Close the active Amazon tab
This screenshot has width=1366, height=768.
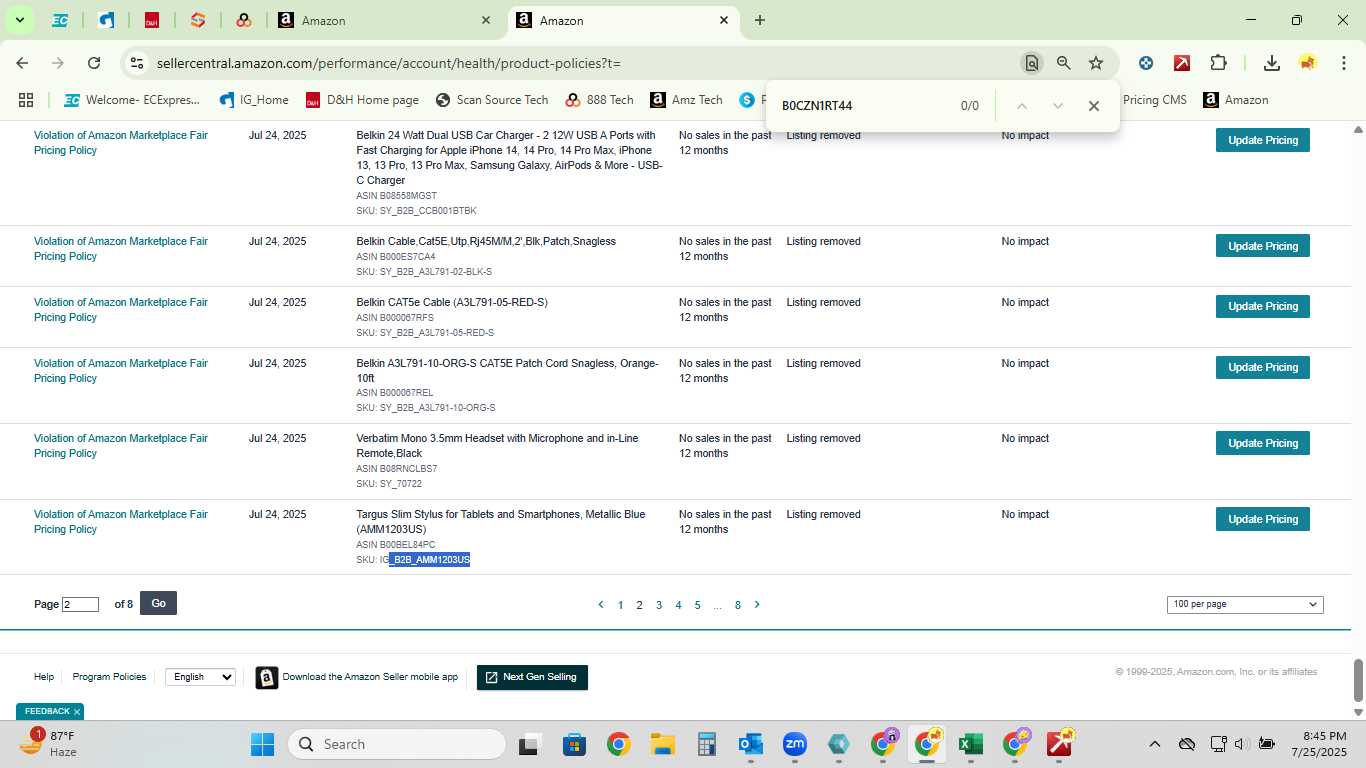tap(724, 20)
